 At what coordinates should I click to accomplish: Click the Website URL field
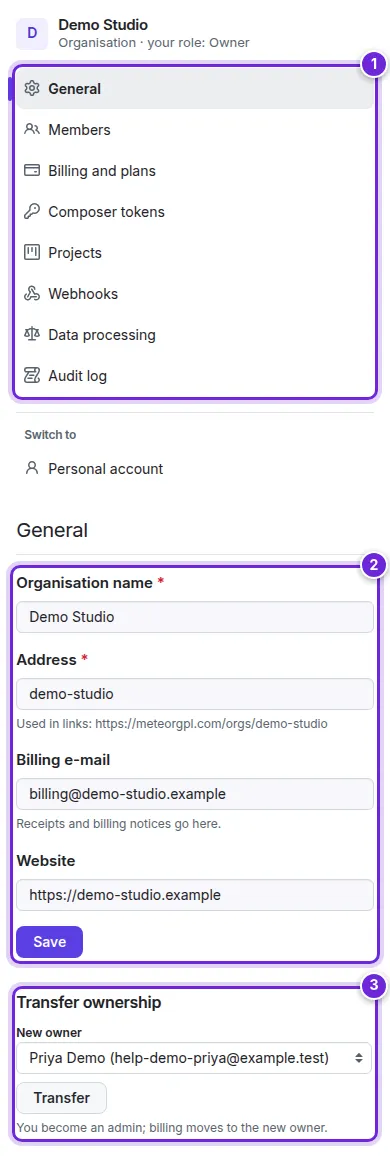(195, 894)
